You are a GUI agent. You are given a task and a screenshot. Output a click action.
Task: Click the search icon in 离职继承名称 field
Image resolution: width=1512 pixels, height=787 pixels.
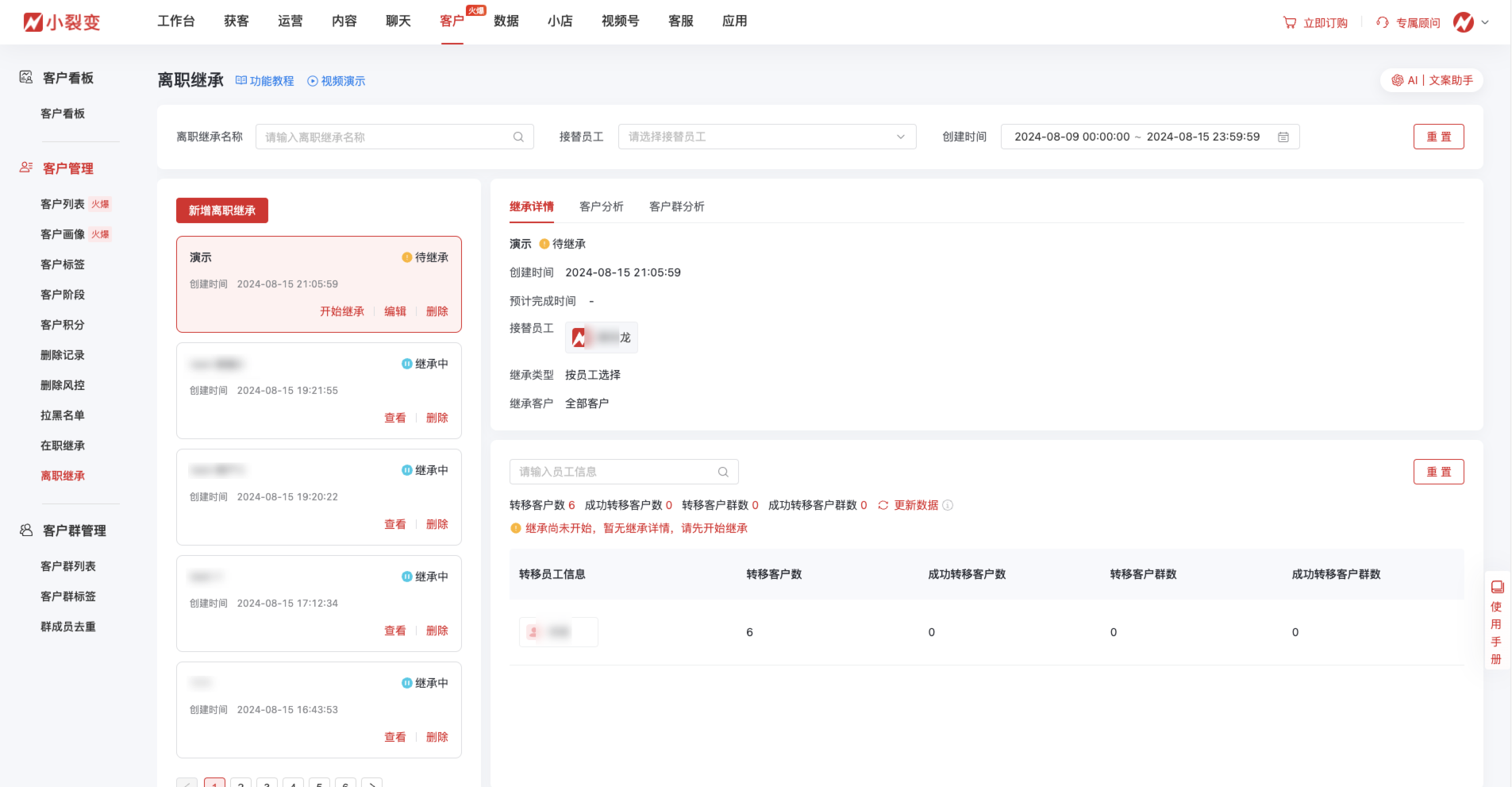518,137
